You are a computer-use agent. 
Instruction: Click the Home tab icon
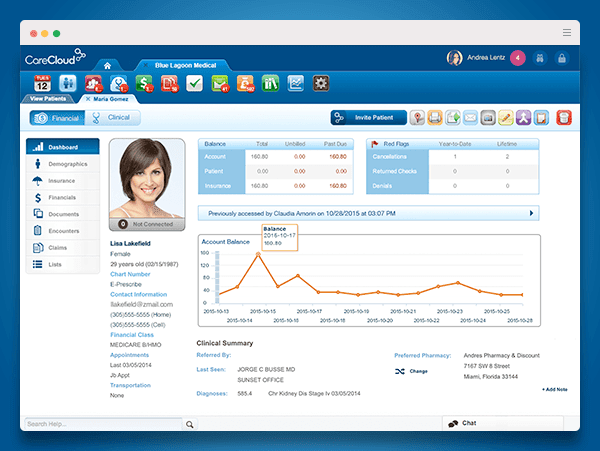point(108,65)
